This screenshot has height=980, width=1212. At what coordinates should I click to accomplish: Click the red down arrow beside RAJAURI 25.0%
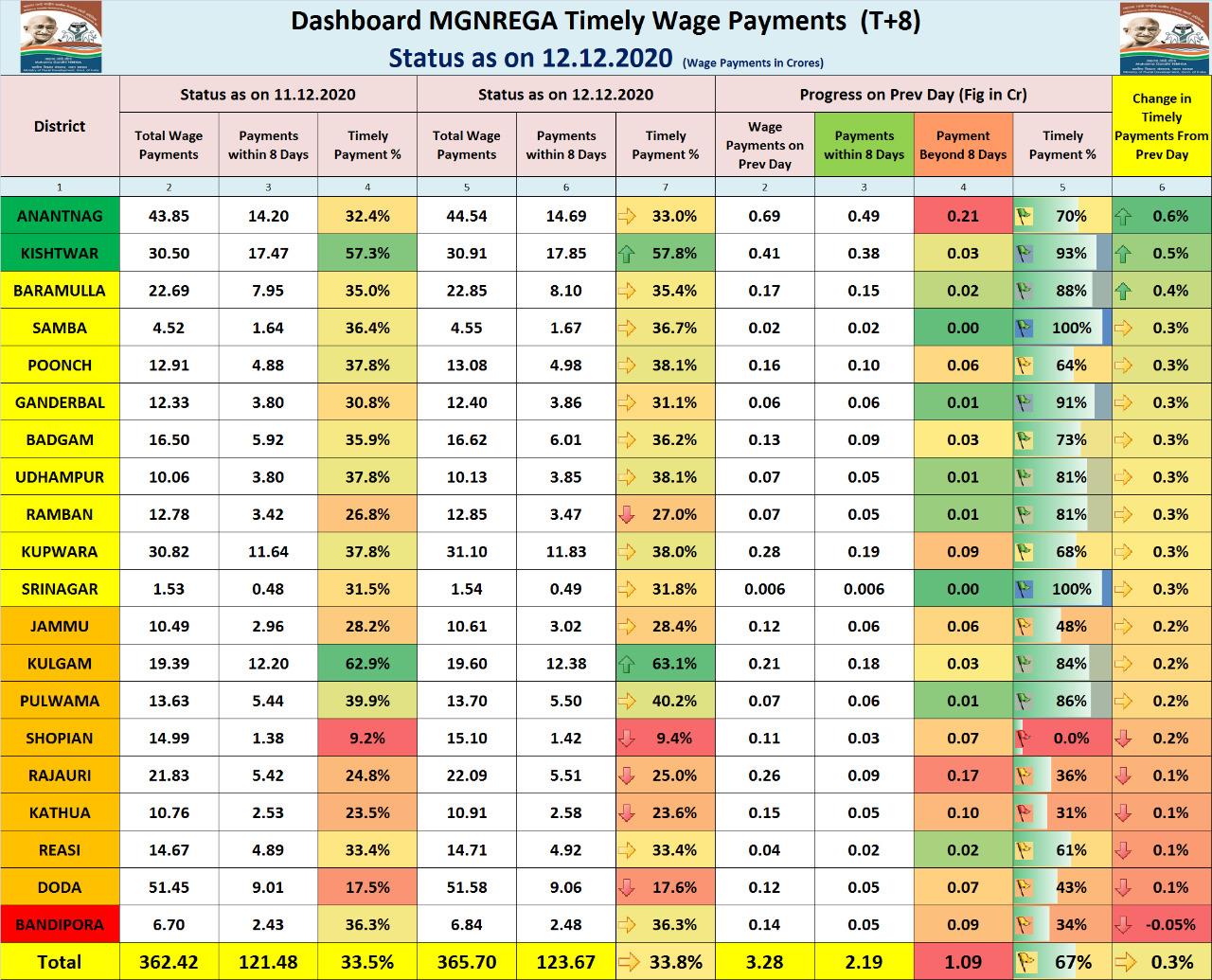point(628,775)
